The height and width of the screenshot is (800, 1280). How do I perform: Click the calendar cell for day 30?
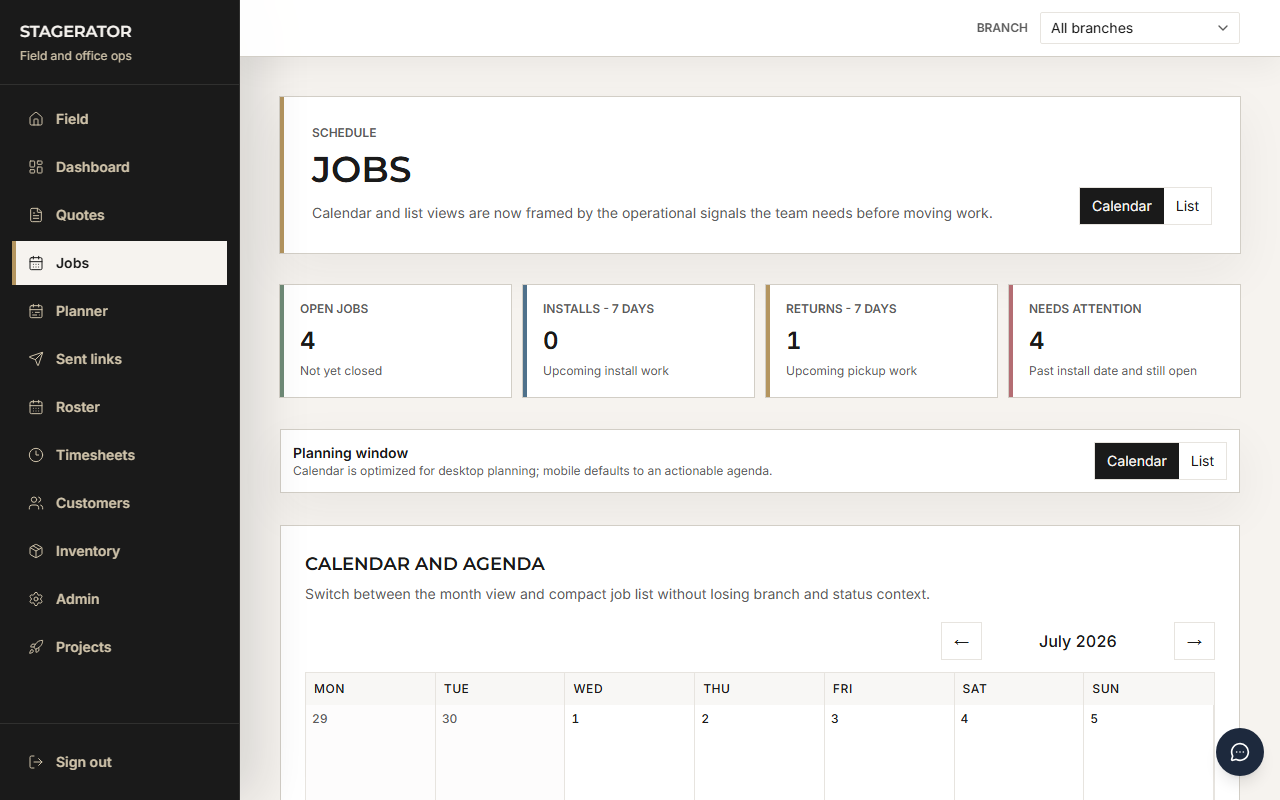[x=500, y=752]
